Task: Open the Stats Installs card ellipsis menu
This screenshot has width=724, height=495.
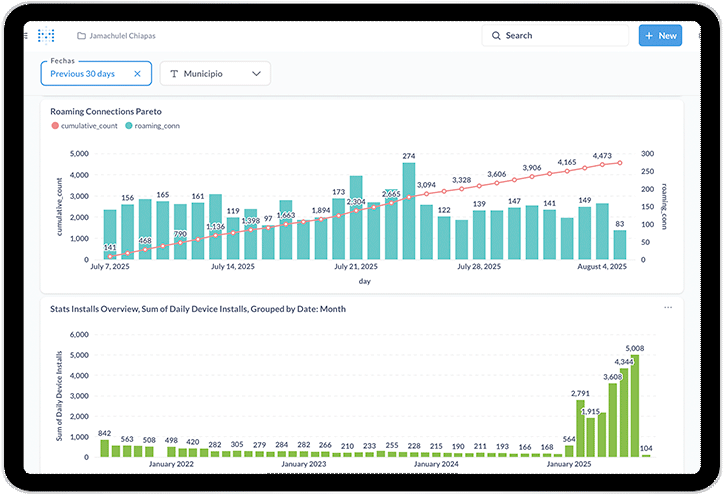Action: click(668, 308)
